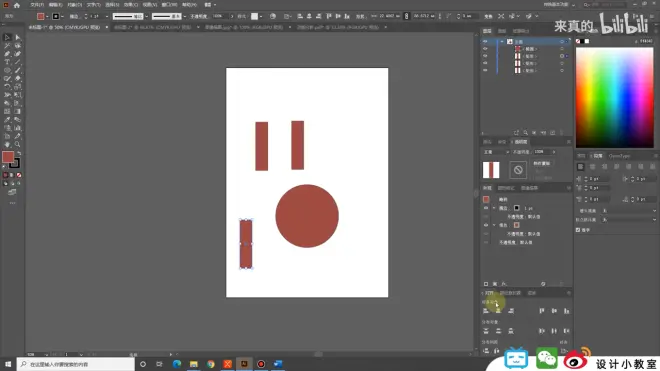The height and width of the screenshot is (371, 660).
Task: Select the Eraser tool
Action: tap(18, 78)
